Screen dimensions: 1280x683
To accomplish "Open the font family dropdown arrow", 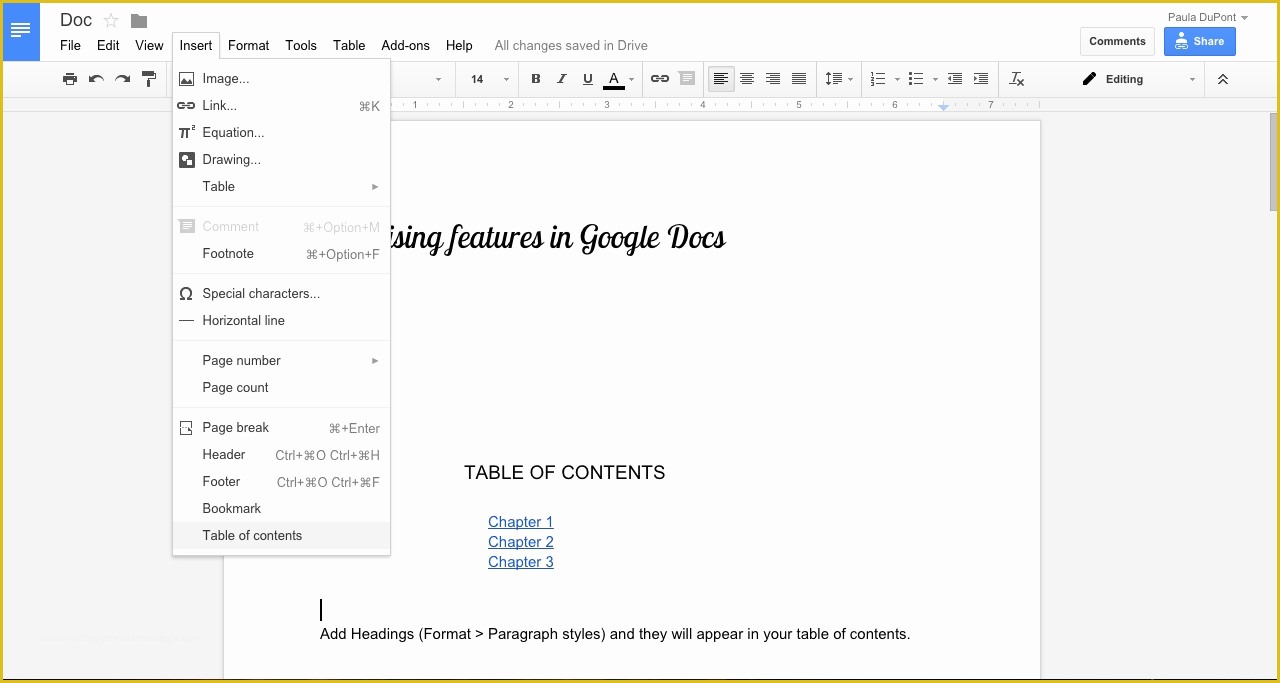I will click(438, 79).
